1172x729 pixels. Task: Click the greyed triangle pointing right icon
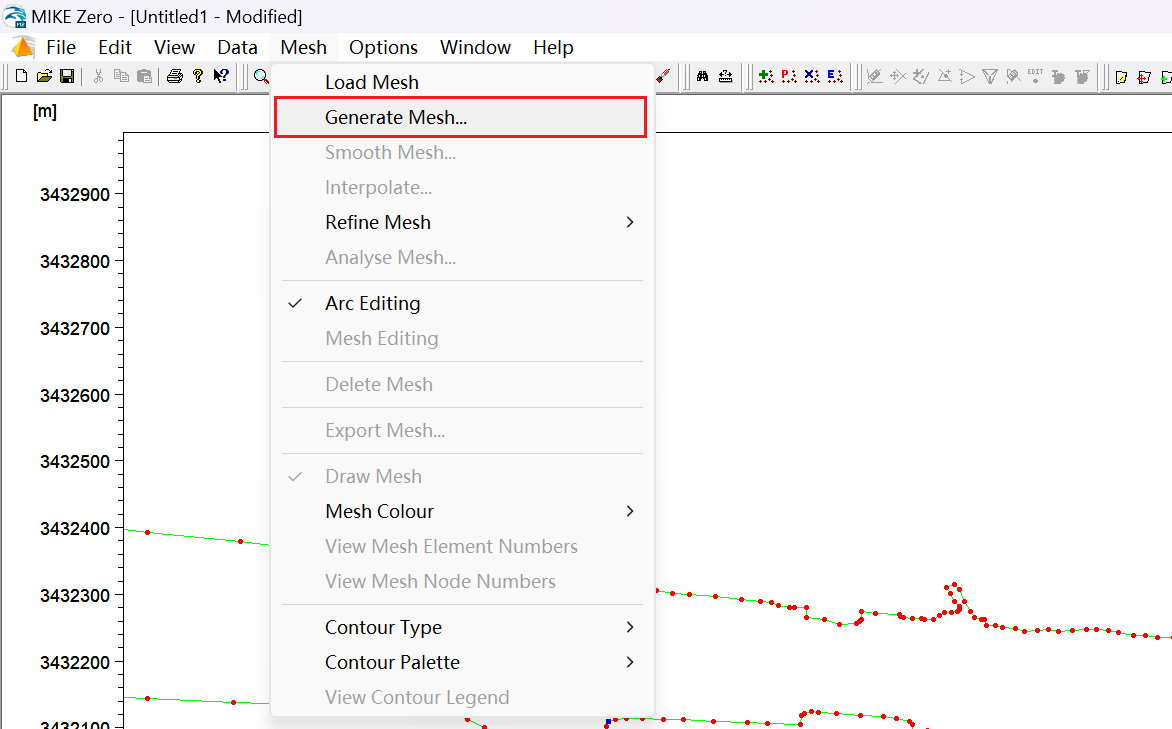(967, 76)
